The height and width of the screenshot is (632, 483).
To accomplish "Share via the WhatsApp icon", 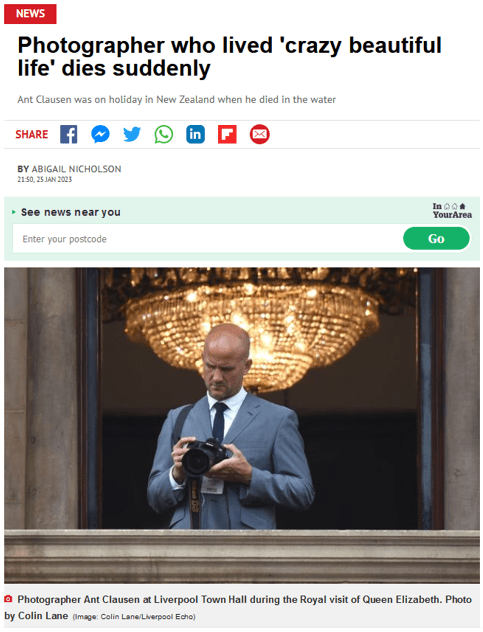I will click(x=164, y=134).
